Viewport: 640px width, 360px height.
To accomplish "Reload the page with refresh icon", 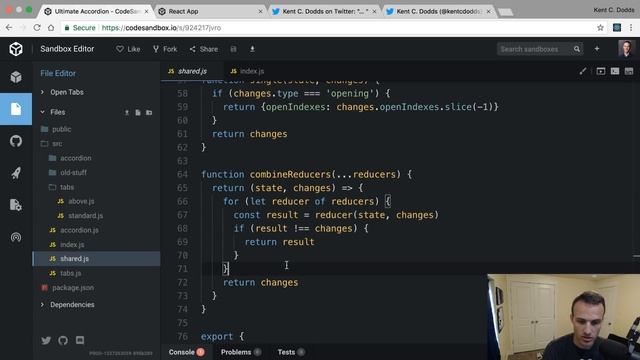I will pos(37,28).
